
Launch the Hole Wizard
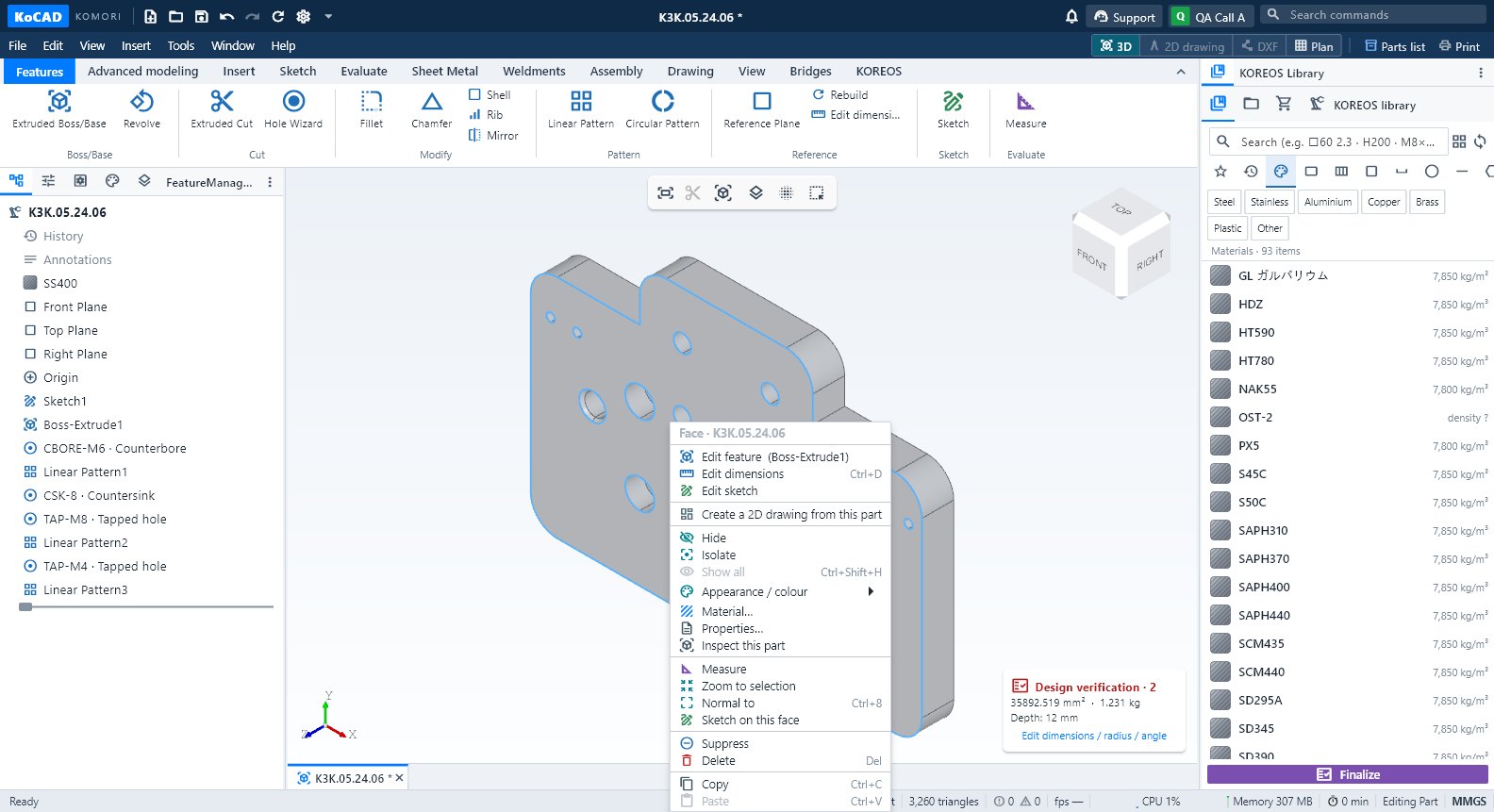coord(293,109)
